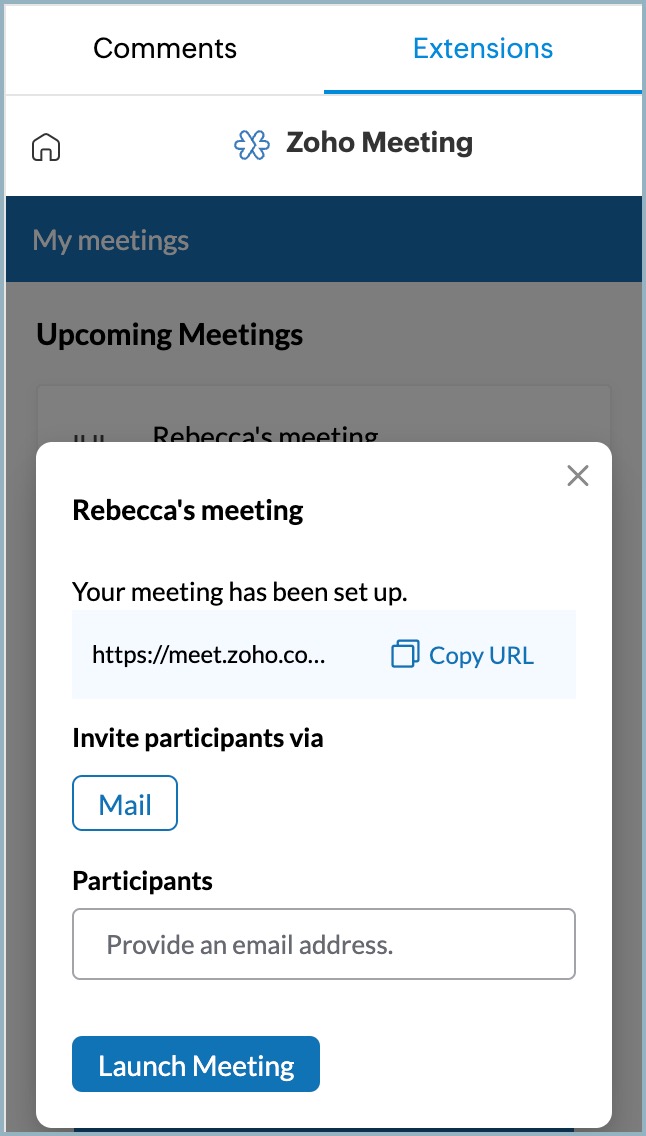Image resolution: width=646 pixels, height=1136 pixels.
Task: Switch to the Comments tab
Action: [x=165, y=48]
